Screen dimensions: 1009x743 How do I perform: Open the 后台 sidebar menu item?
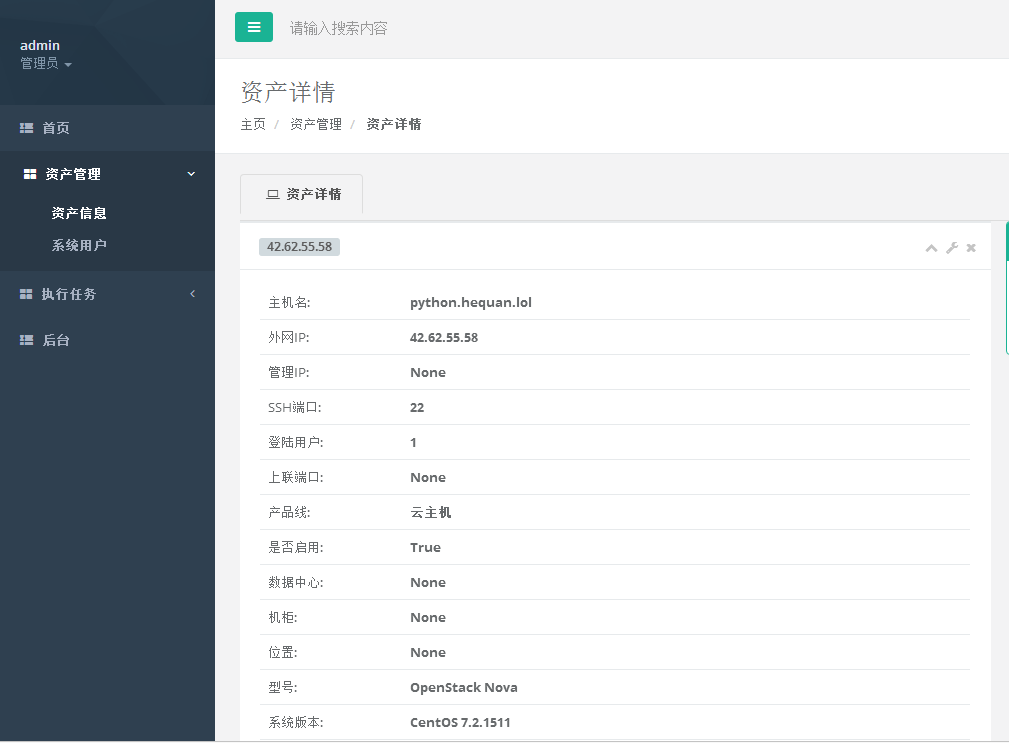tap(107, 340)
